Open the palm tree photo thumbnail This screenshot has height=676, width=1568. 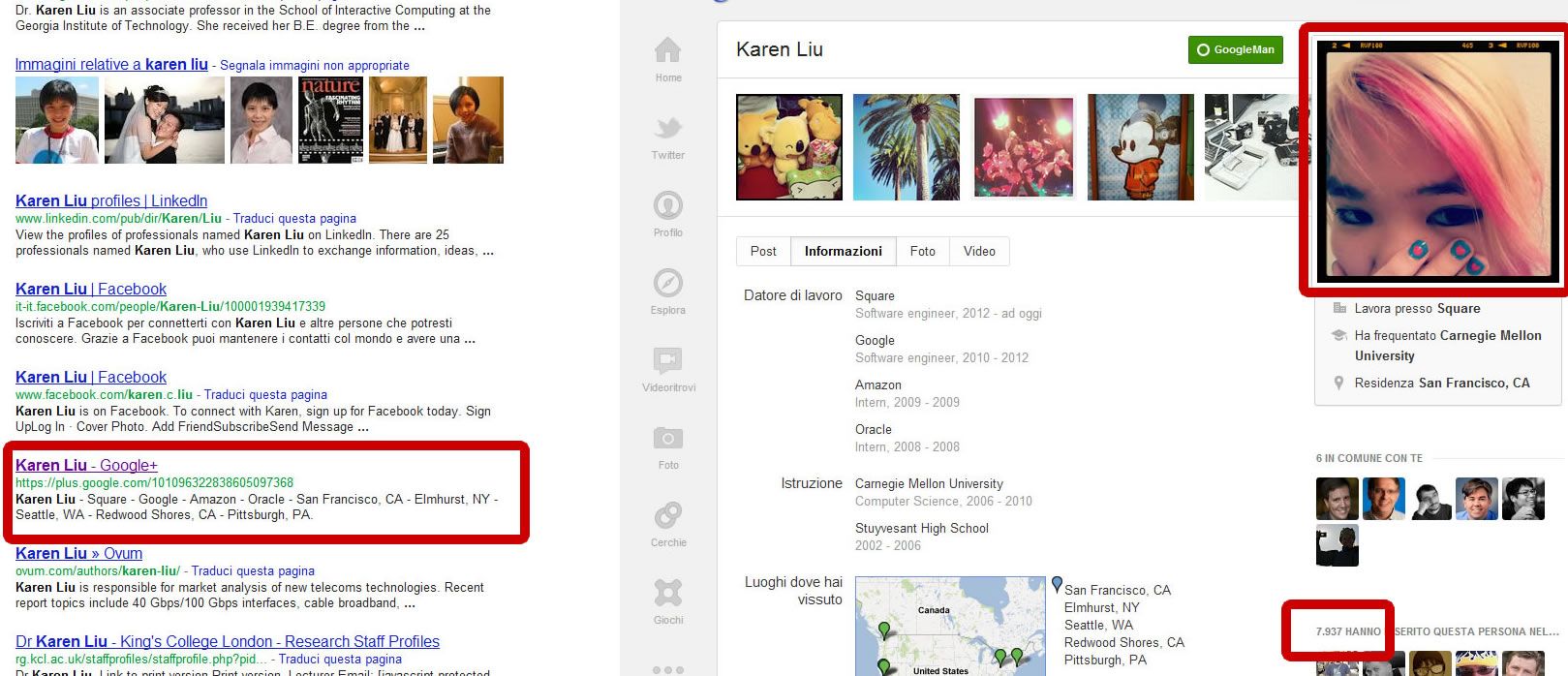(x=906, y=147)
